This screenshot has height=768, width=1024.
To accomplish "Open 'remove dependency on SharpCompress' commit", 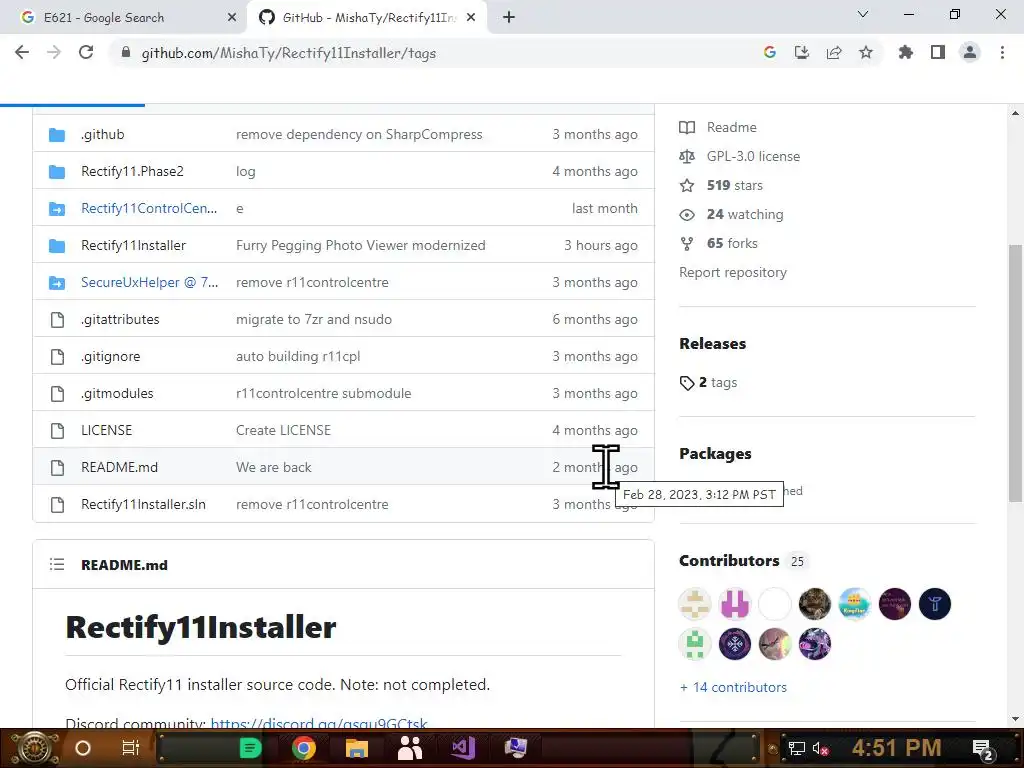I will [359, 135].
